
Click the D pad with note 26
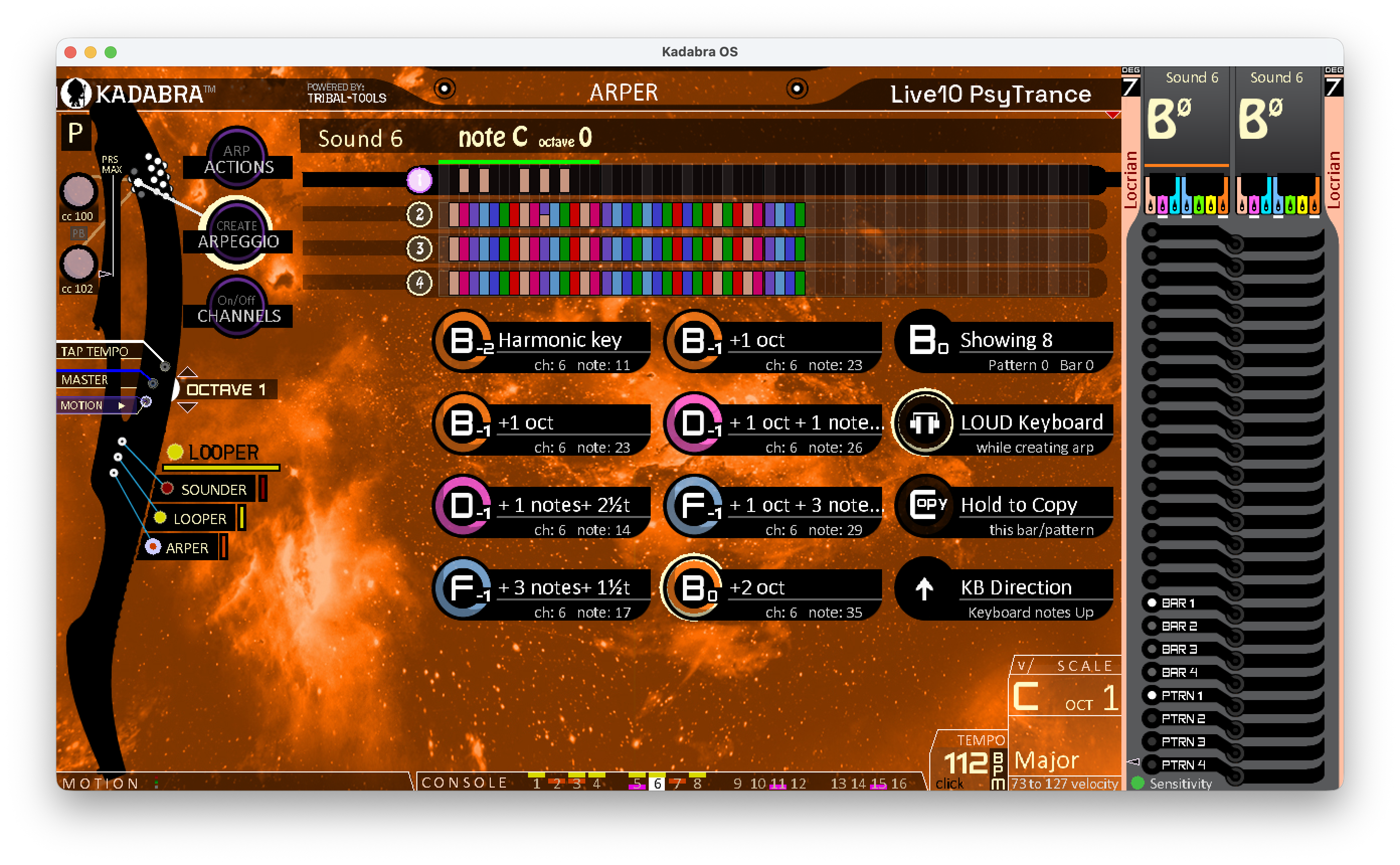point(773,424)
